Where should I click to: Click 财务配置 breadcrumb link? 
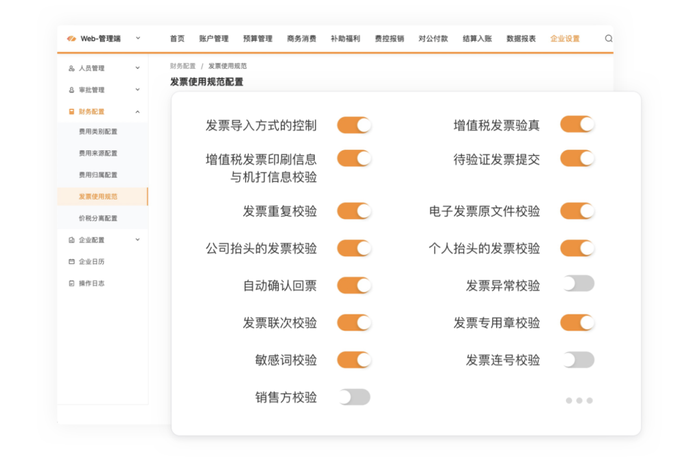(x=183, y=66)
